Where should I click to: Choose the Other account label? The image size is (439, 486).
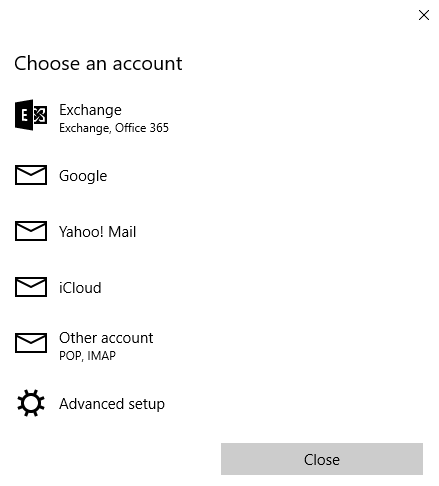tap(106, 338)
